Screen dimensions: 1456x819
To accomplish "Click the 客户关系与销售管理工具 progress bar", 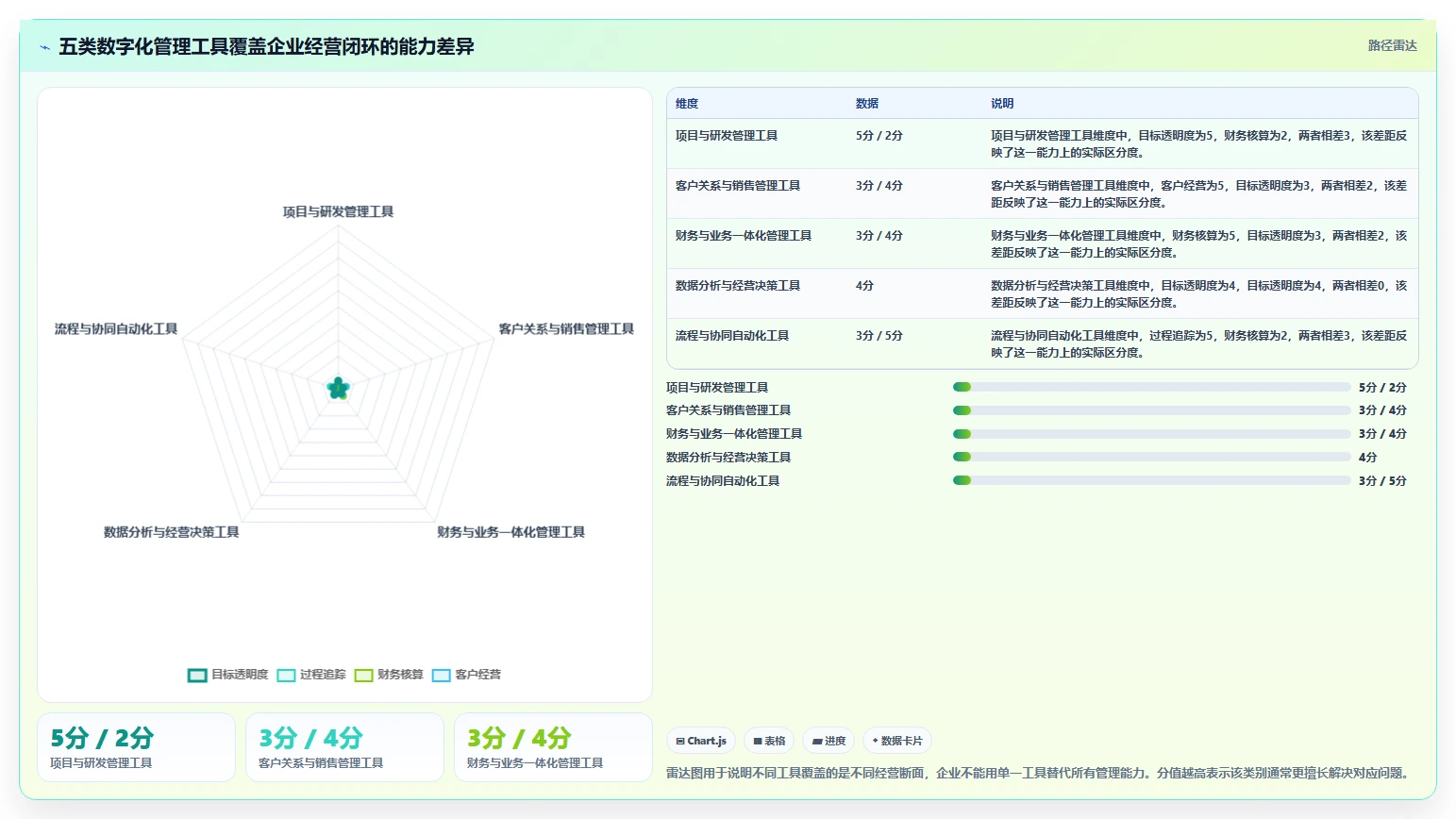I will 1151,410.
